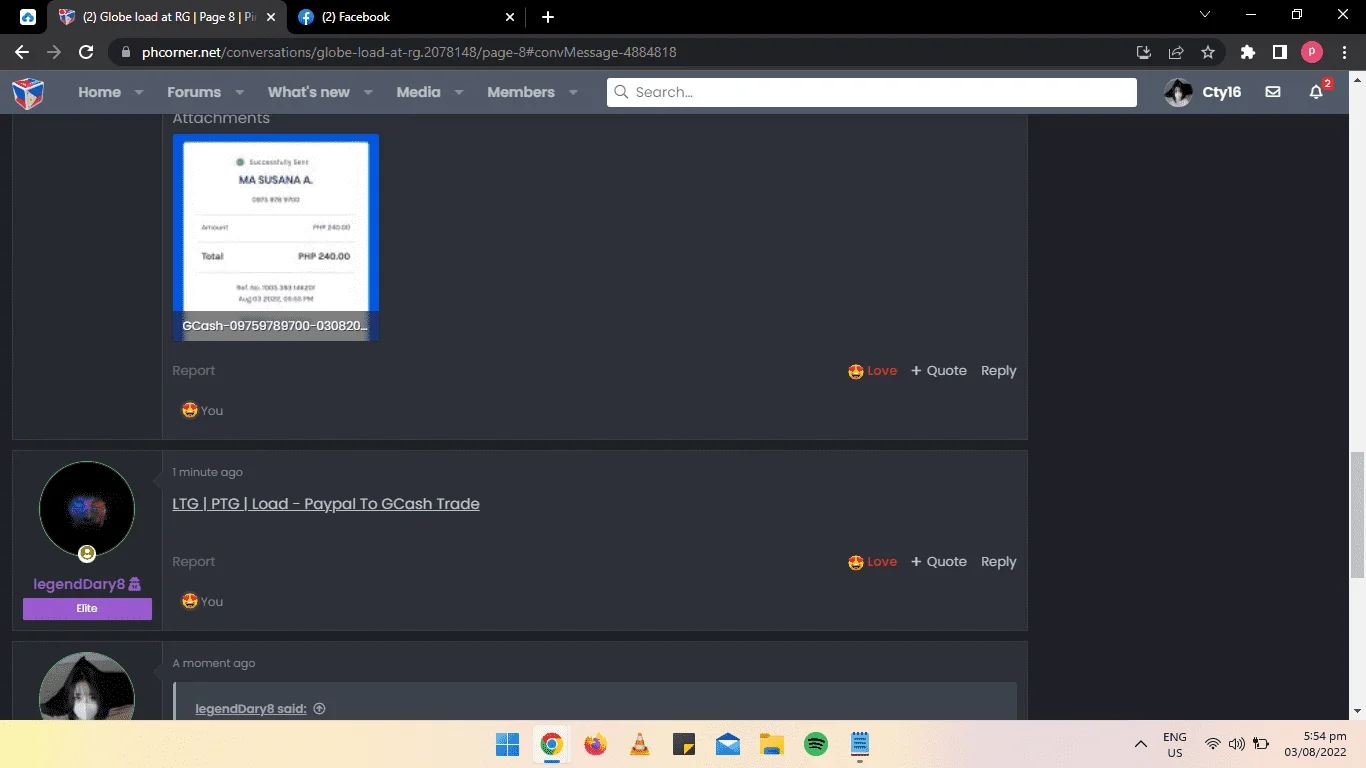Open VLC media player from the taskbar
Screen dimensions: 1366x768
click(x=639, y=745)
